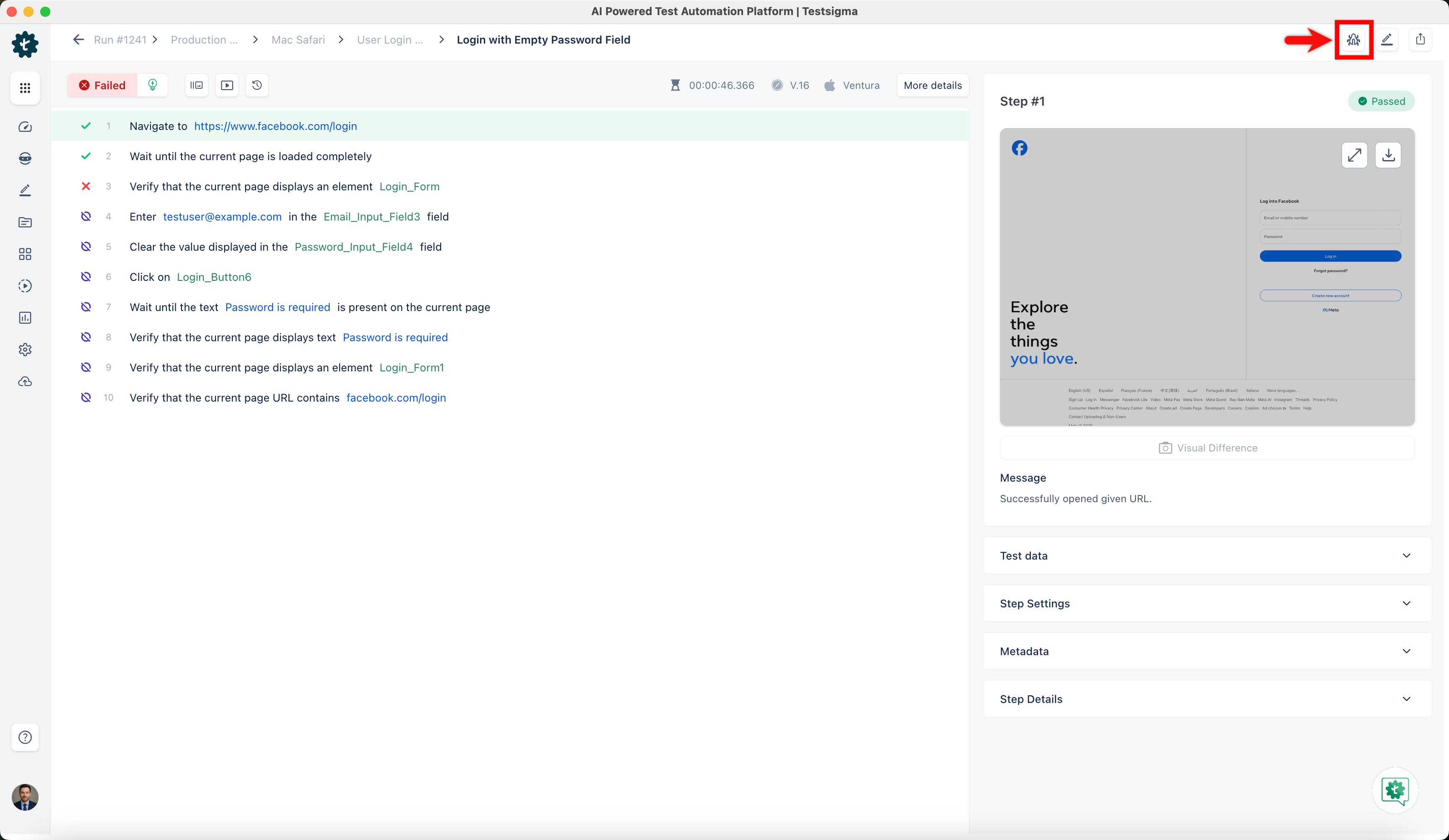Select step 4 Enter testuser@example.com
The height and width of the screenshot is (840, 1449).
click(x=509, y=217)
